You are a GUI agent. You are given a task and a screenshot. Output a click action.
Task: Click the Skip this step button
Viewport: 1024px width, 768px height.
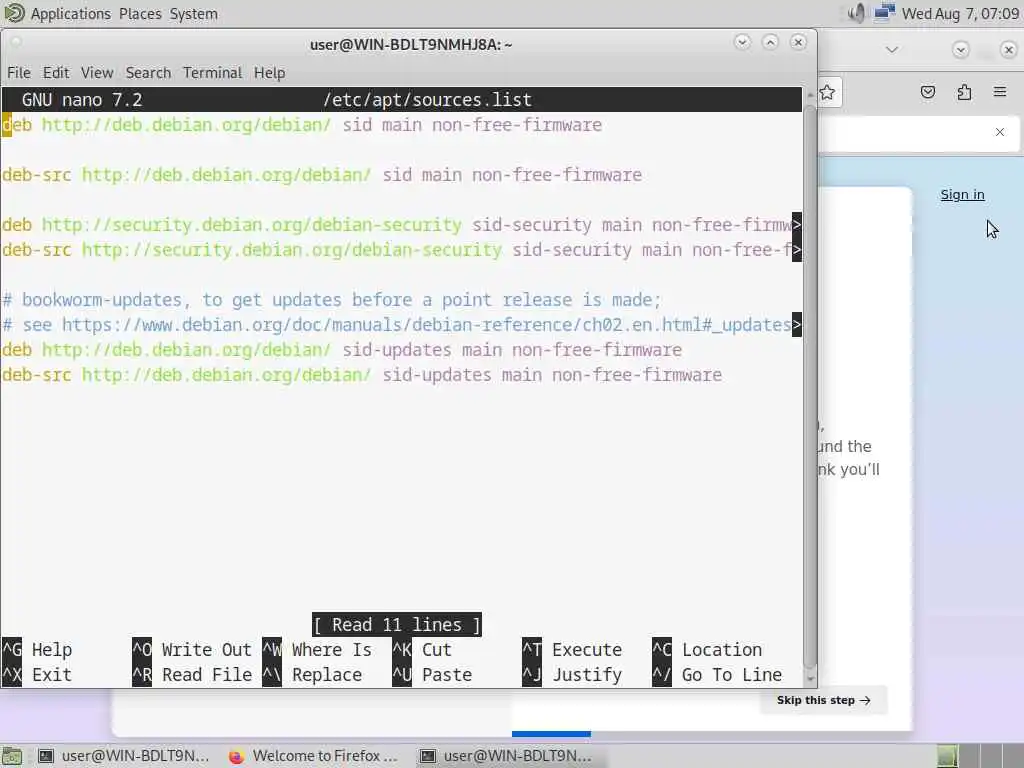(824, 700)
